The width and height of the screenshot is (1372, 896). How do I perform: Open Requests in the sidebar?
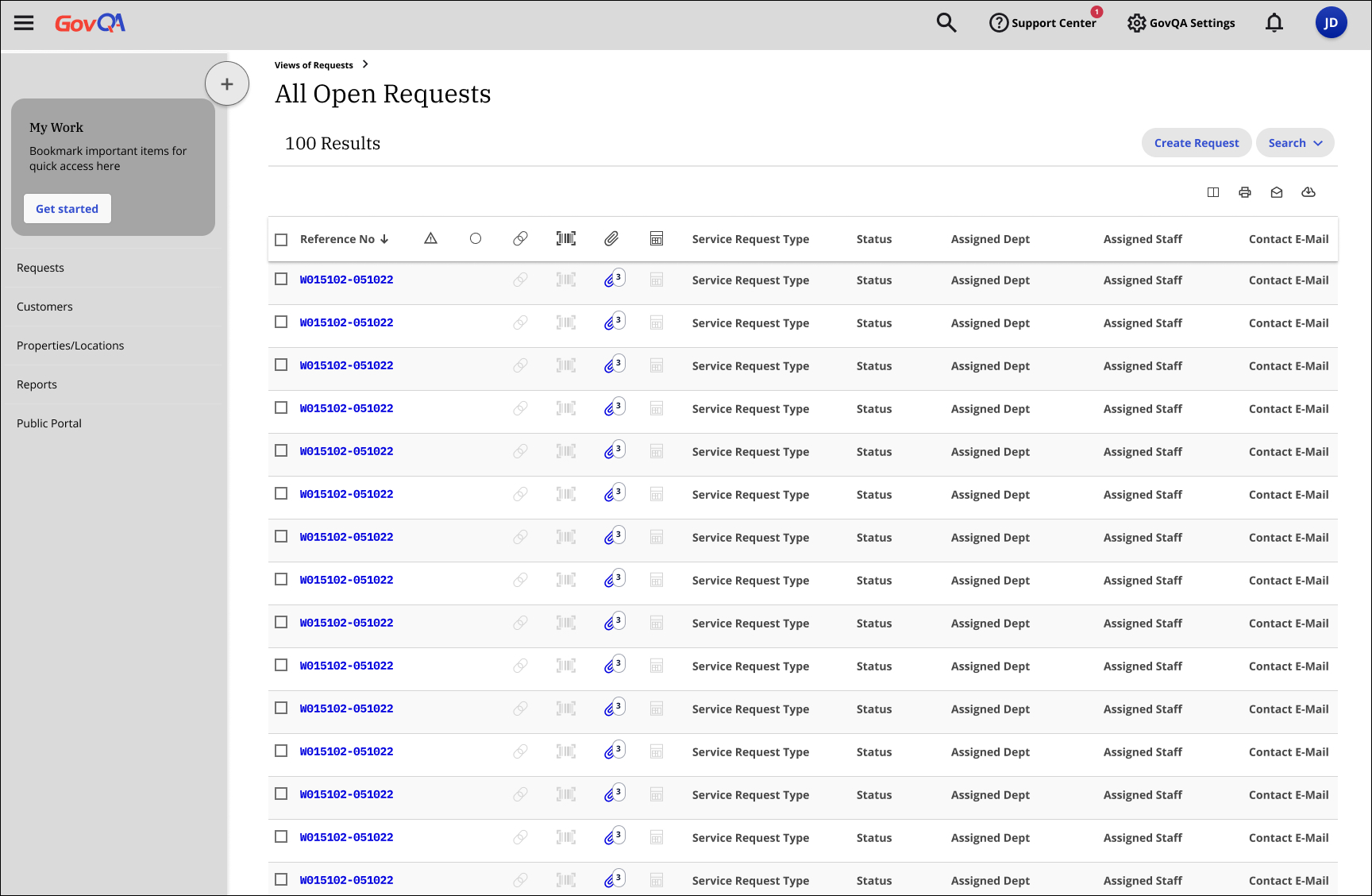point(40,268)
